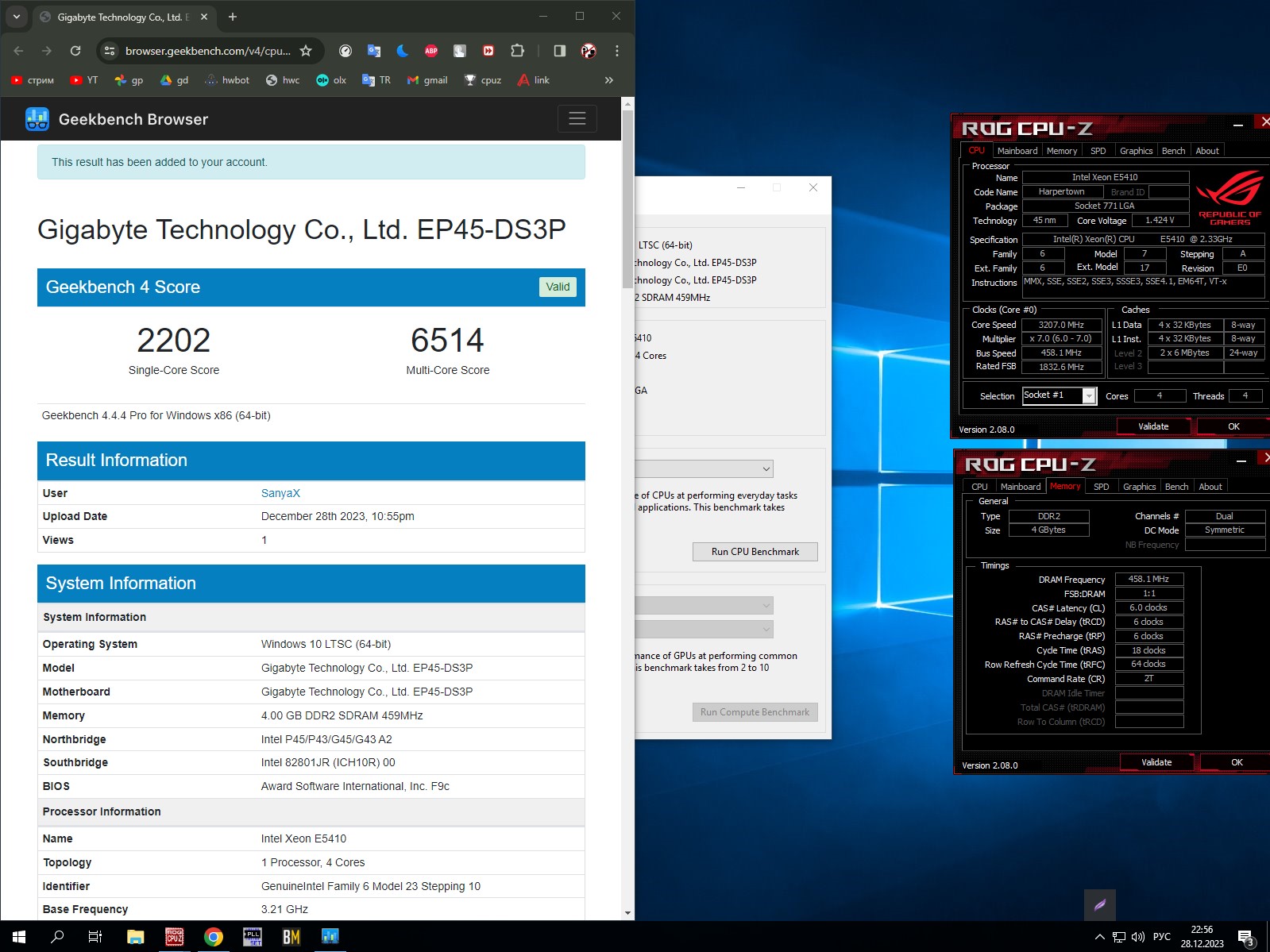Open Task View on the taskbar
This screenshot has height=952, width=1270.
95,937
